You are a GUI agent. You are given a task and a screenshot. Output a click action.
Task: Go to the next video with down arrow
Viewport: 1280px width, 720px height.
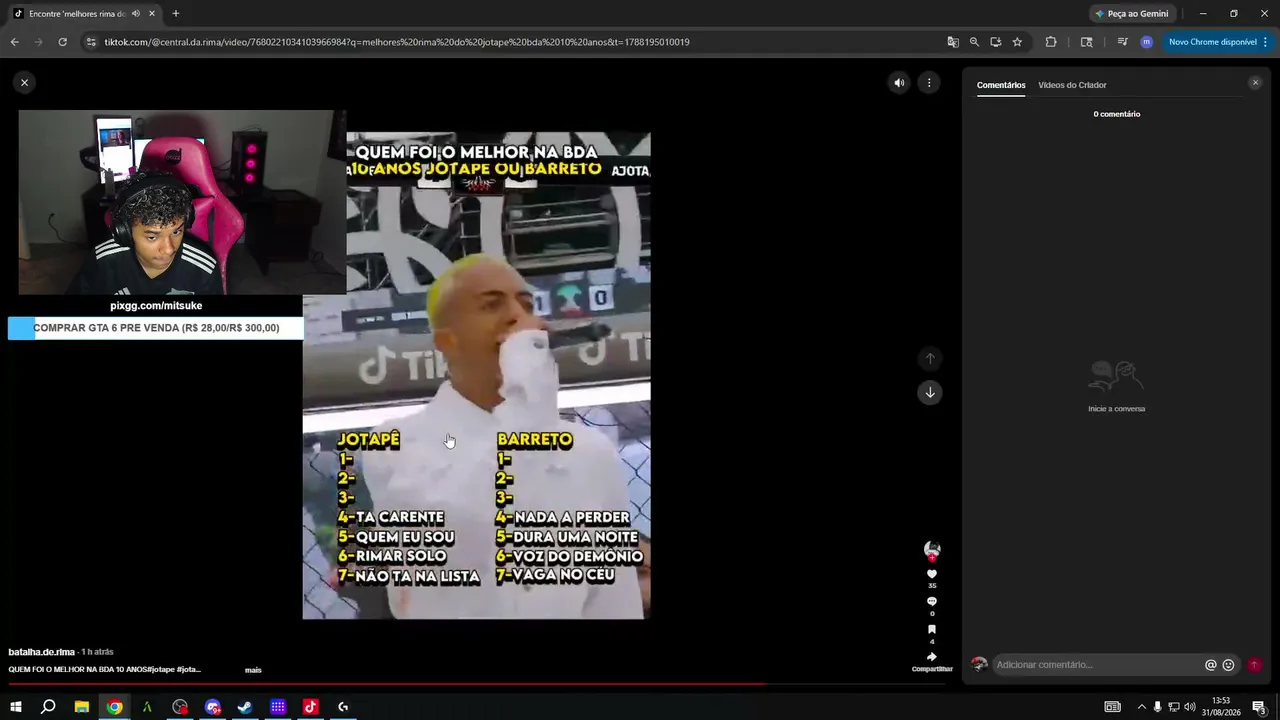[x=930, y=392]
